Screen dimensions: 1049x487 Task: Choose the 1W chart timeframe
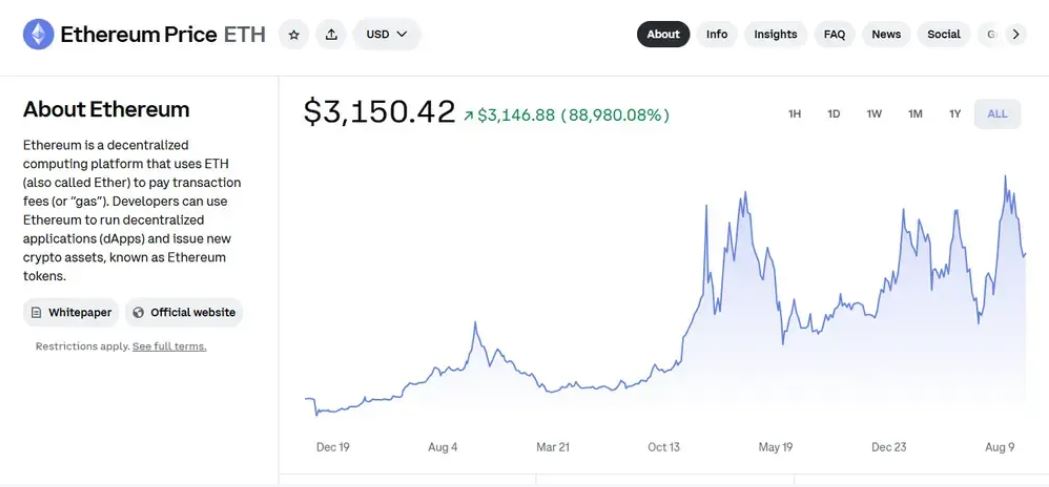point(874,114)
